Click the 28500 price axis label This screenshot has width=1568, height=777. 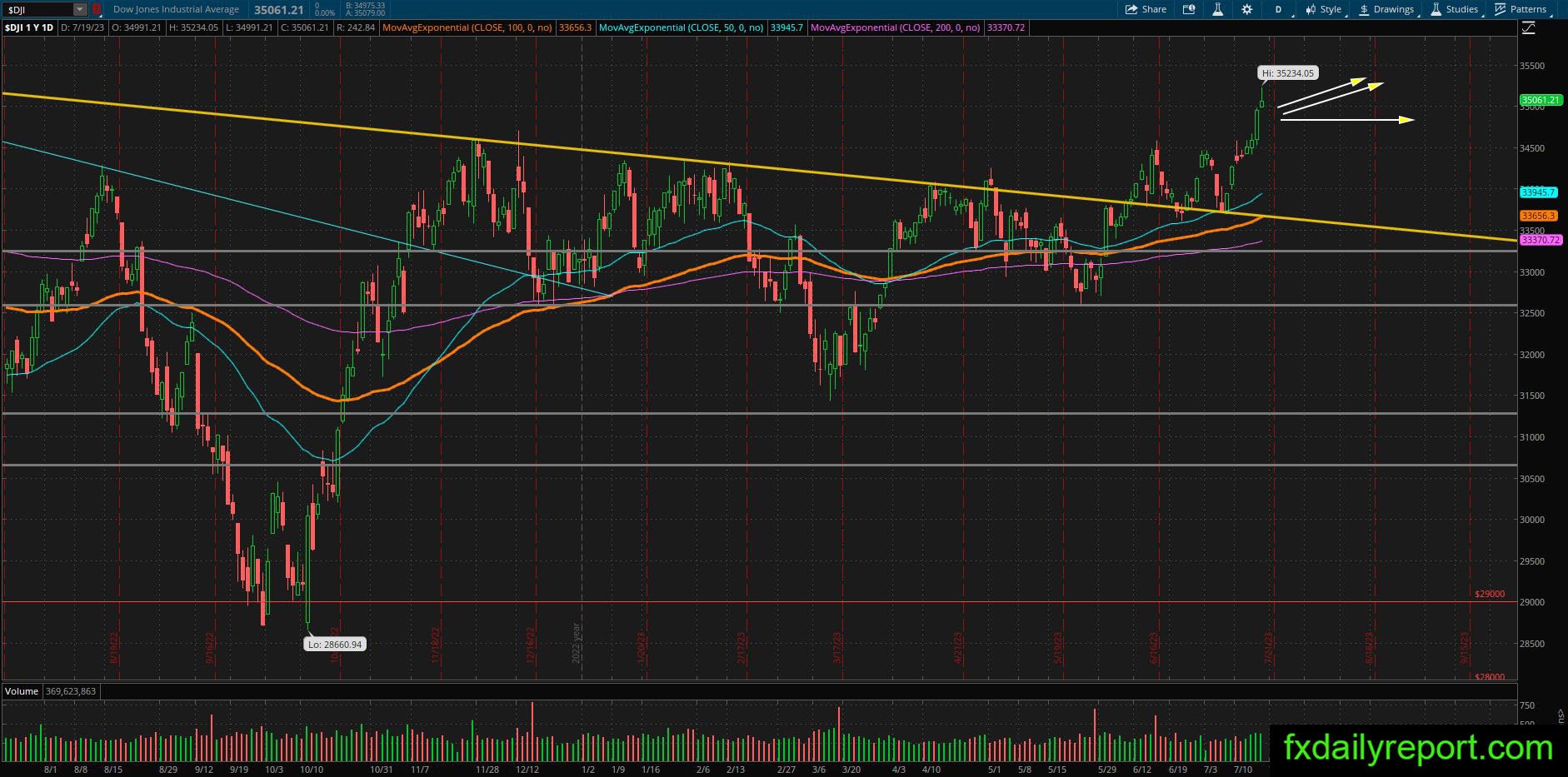pos(1533,644)
